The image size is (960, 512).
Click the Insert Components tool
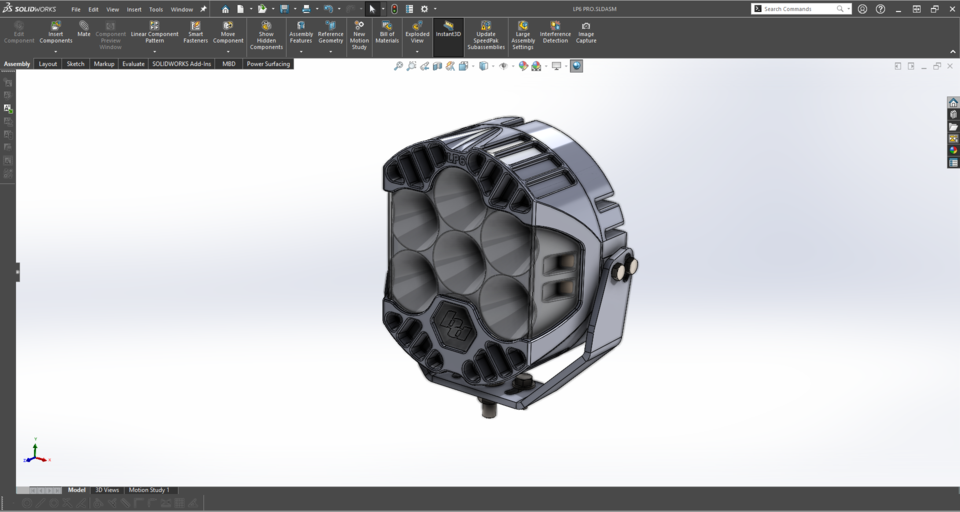click(x=56, y=32)
